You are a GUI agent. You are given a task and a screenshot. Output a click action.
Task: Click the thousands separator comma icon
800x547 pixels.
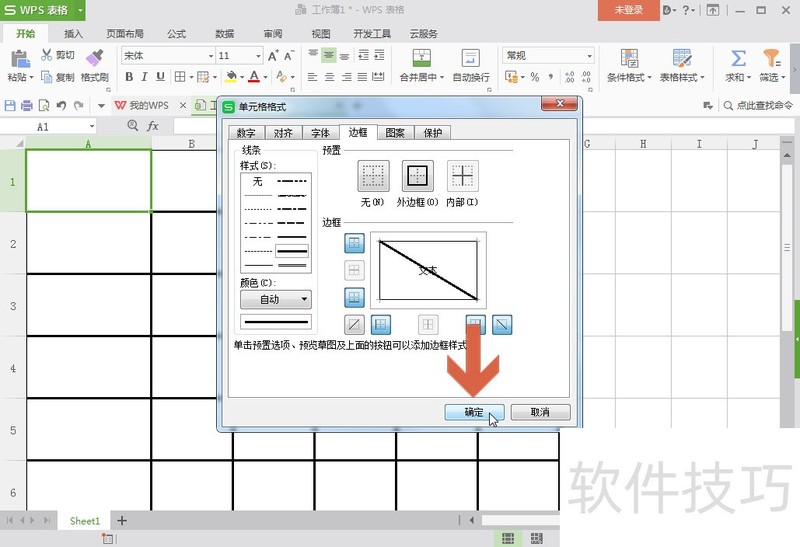click(x=551, y=77)
